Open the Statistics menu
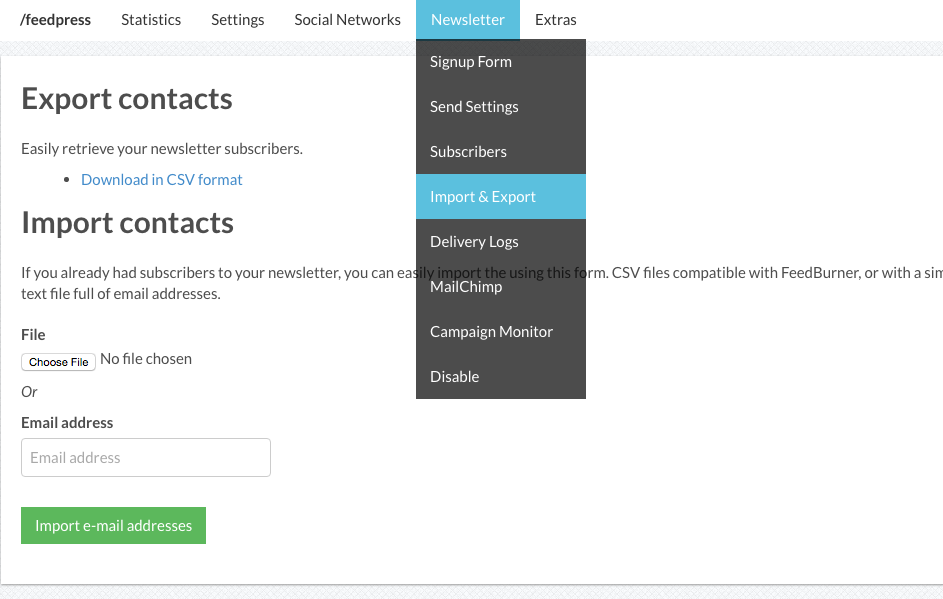943x599 pixels. (151, 19)
